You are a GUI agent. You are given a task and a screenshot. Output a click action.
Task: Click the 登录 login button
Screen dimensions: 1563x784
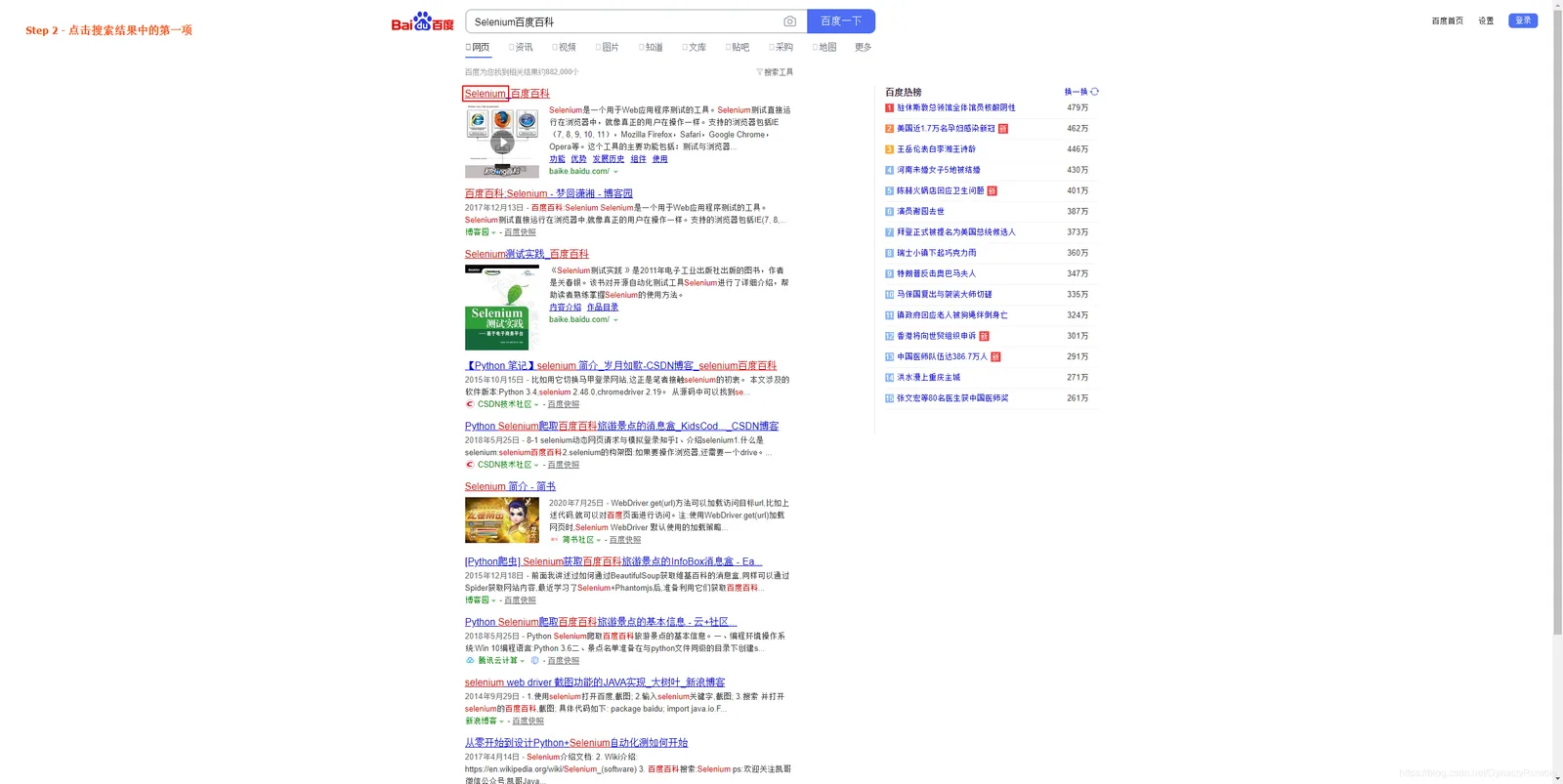click(1523, 21)
